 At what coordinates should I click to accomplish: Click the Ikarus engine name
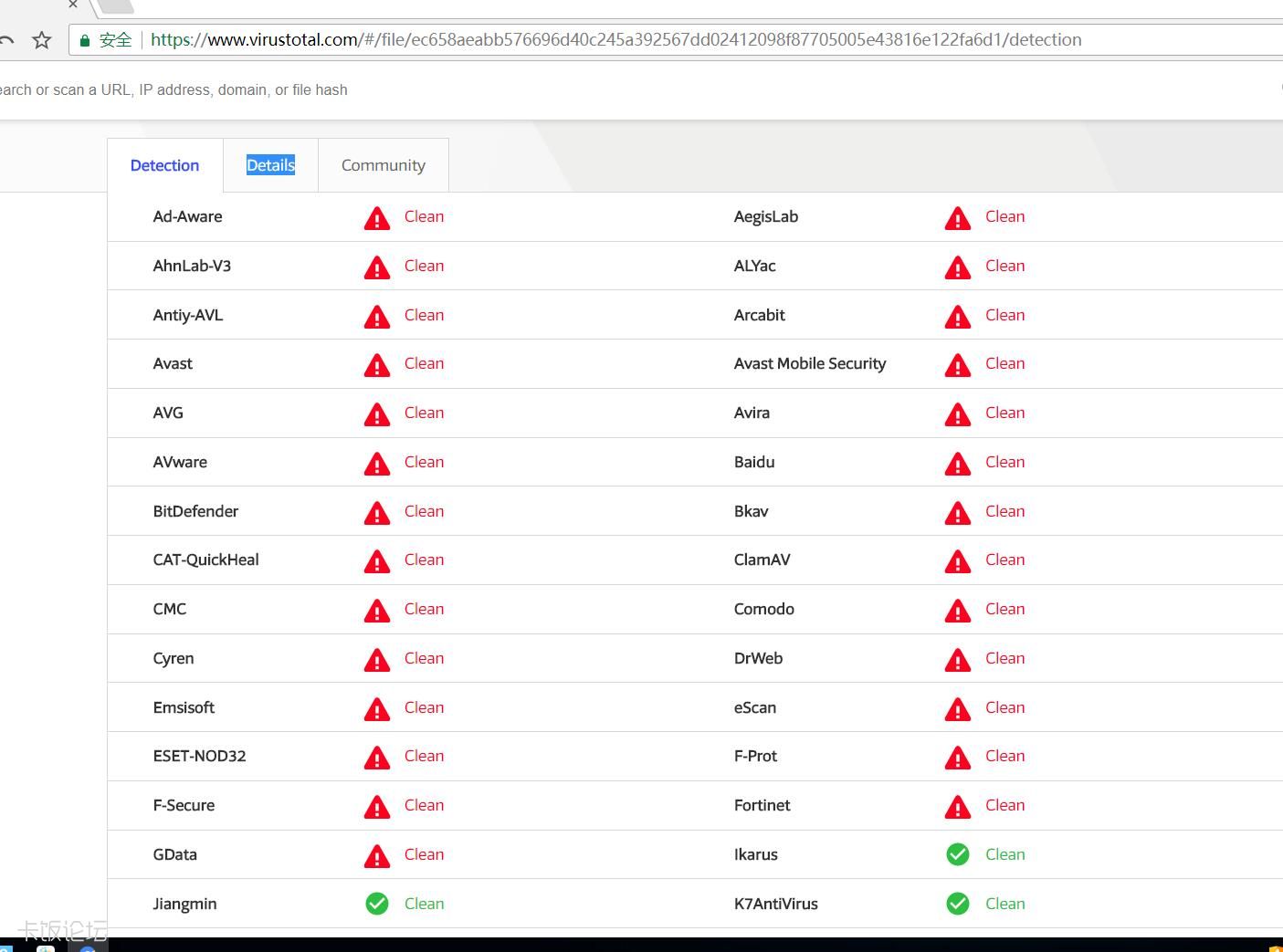pos(756,854)
